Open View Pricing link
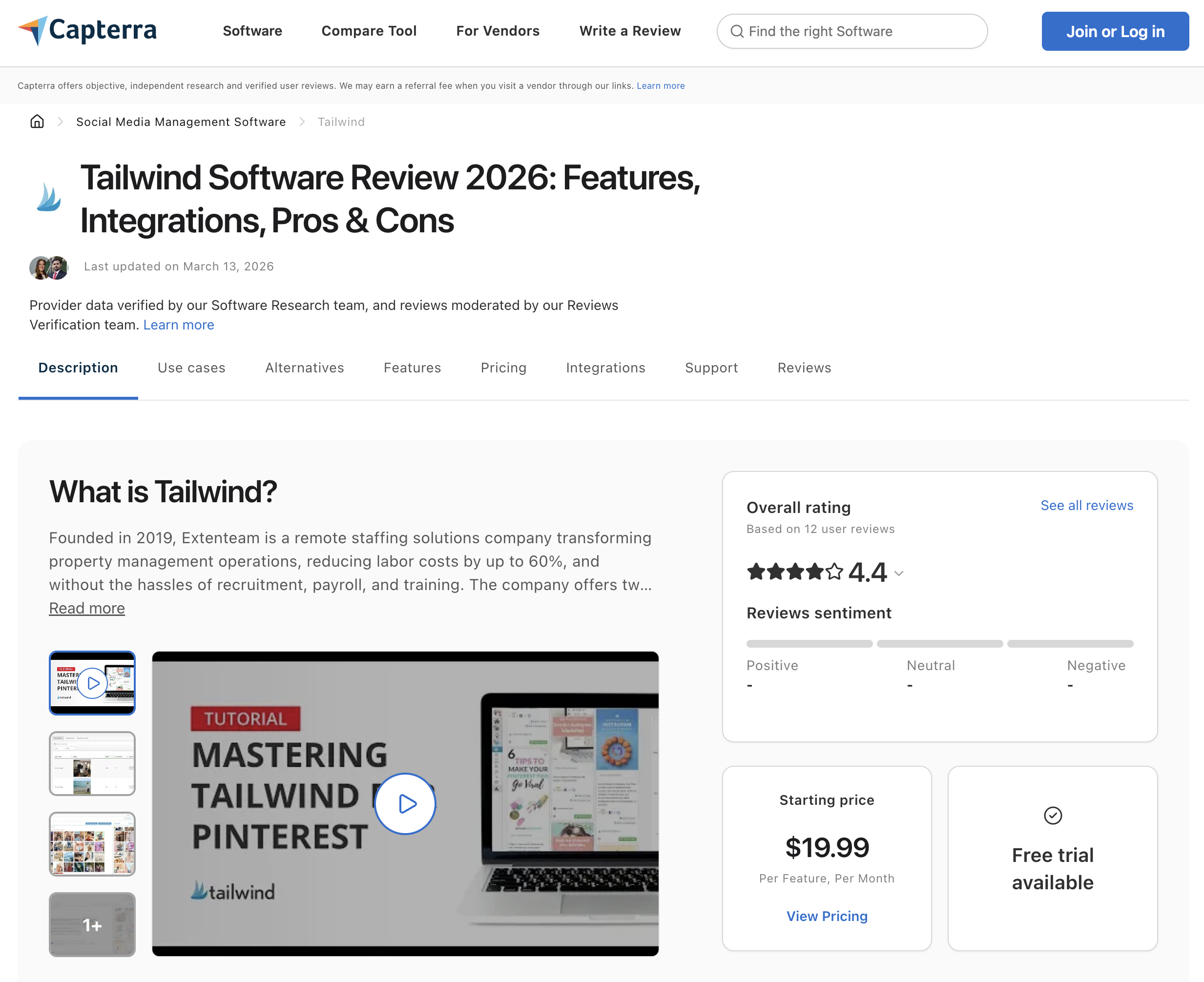 [826, 916]
